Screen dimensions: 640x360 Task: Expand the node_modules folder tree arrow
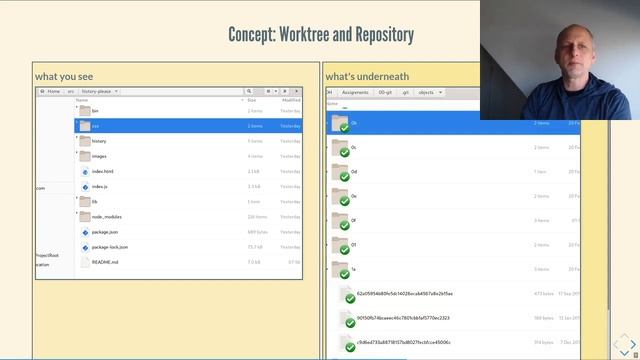tap(77, 213)
